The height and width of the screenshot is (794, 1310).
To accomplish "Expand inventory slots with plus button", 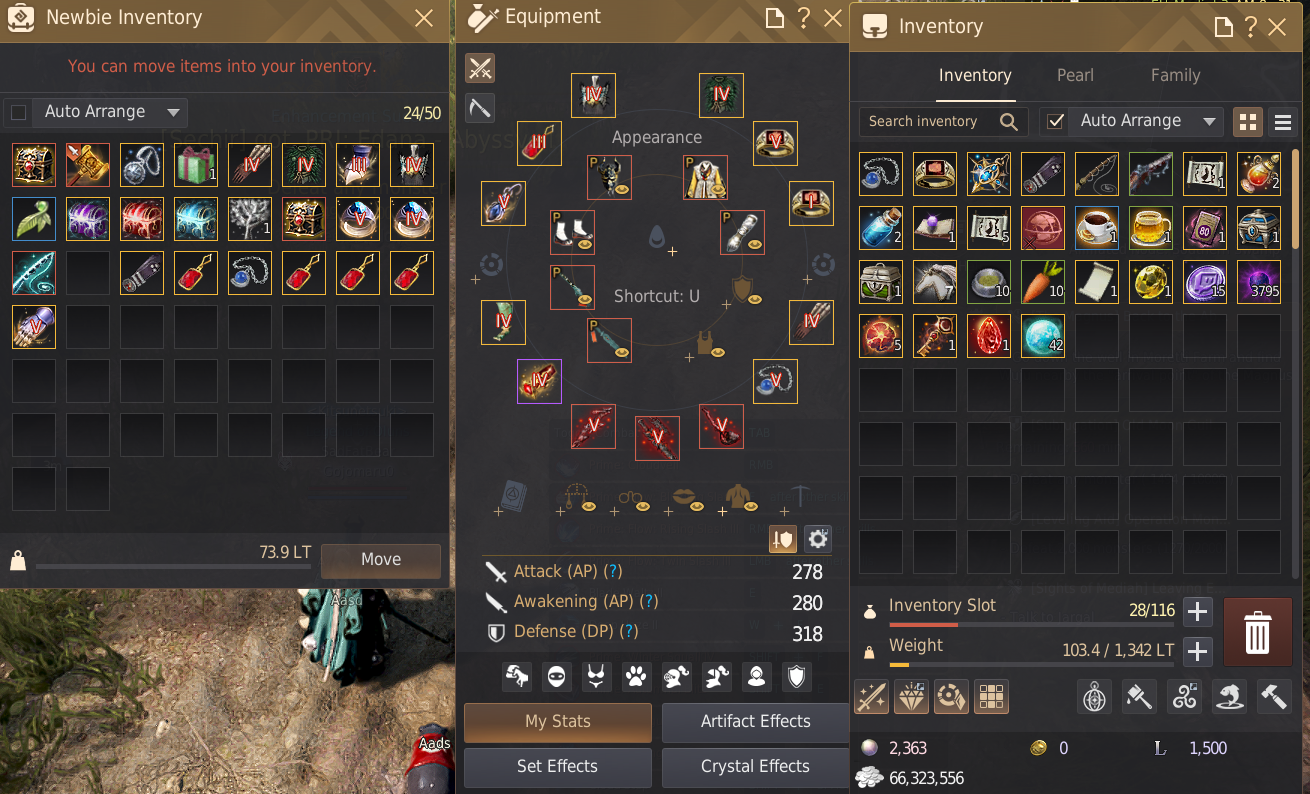I will click(x=1198, y=612).
